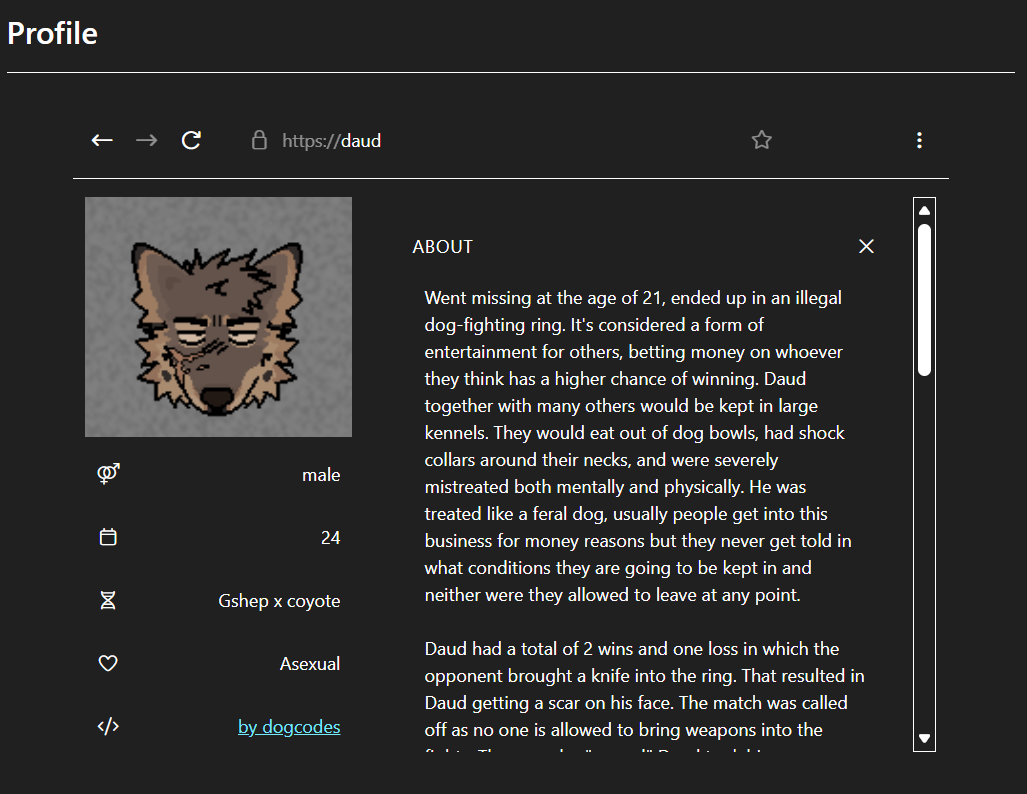Click the Profile page heading

pos(53,33)
